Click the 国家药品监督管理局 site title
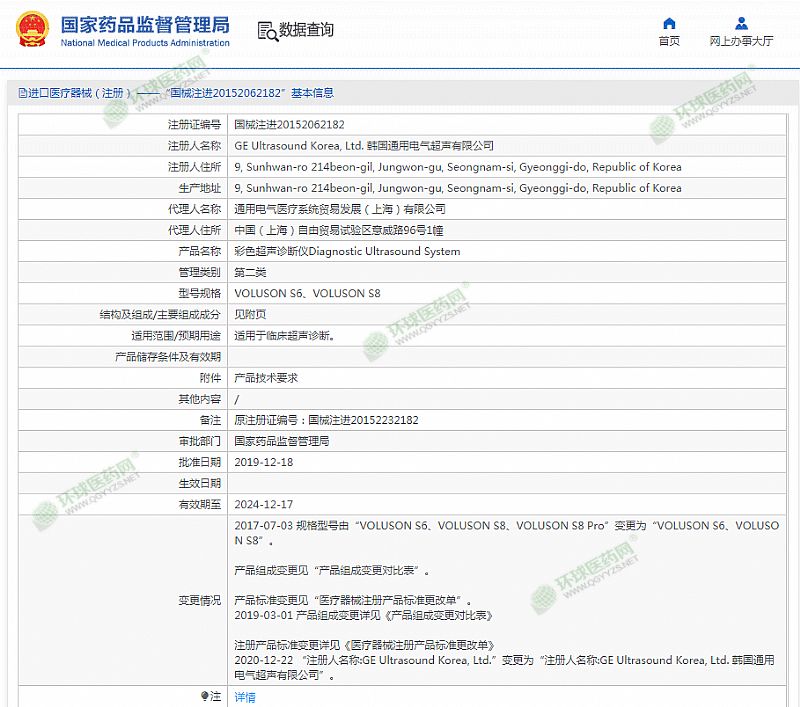Viewport: 800px width, 707px height. click(145, 24)
